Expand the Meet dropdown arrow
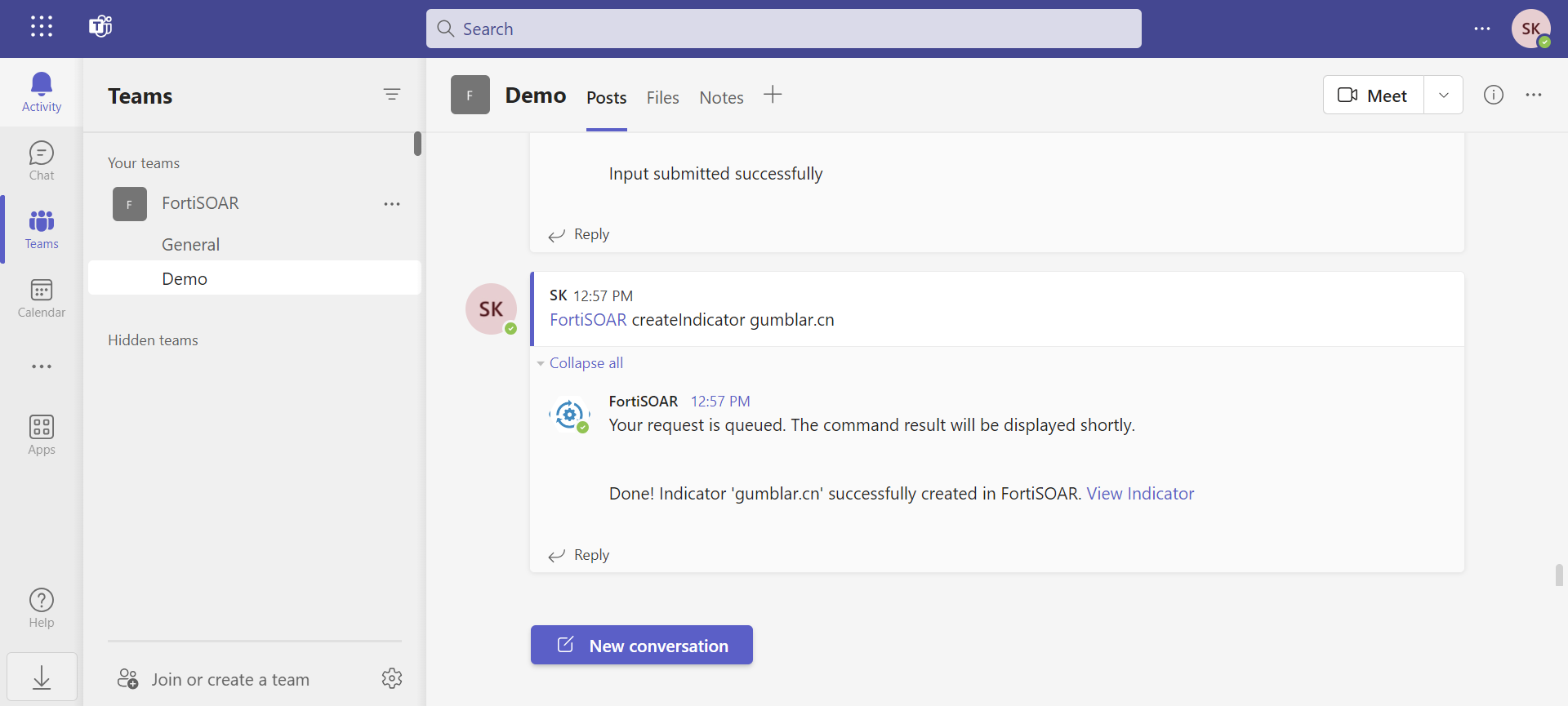 click(1443, 95)
